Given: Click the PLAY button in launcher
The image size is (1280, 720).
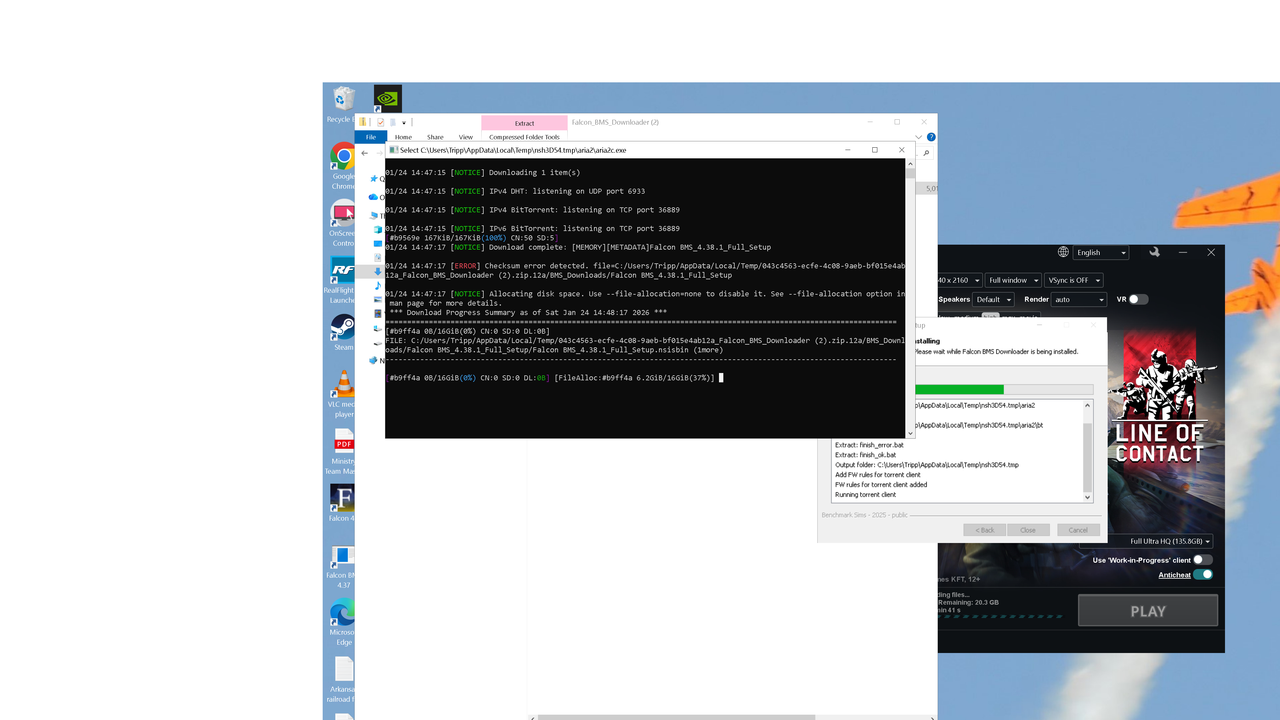Looking at the screenshot, I should pyautogui.click(x=1148, y=611).
